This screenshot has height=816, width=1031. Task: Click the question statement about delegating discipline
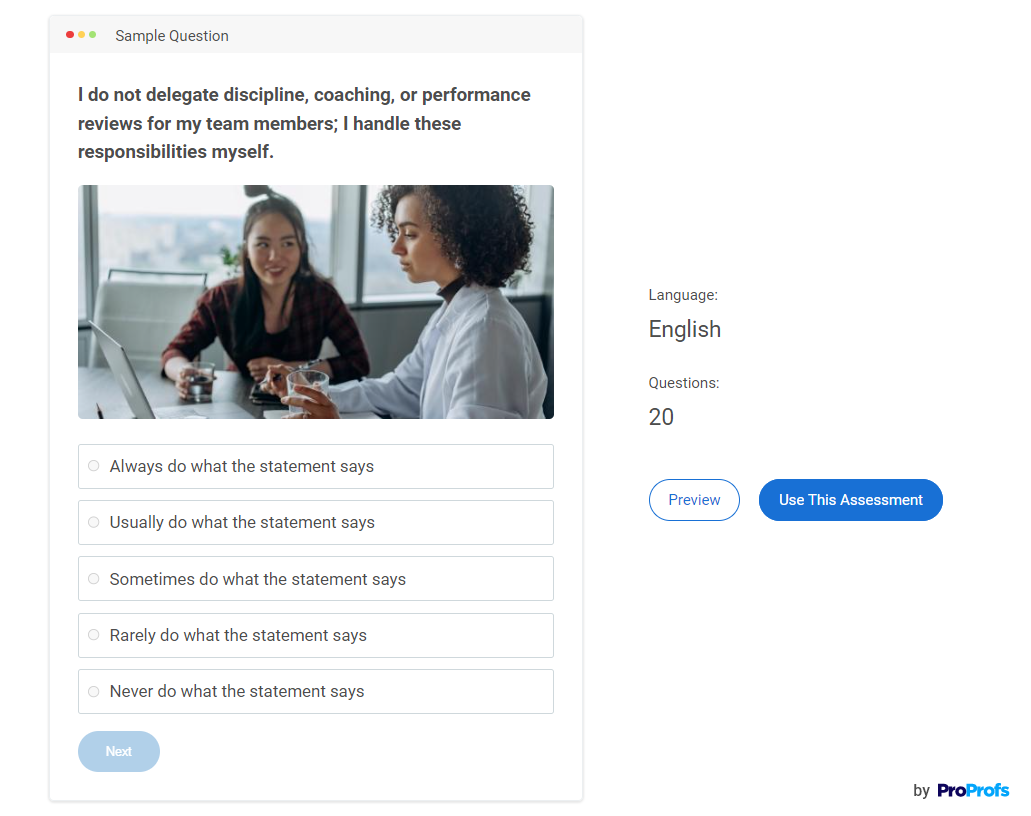coord(304,123)
